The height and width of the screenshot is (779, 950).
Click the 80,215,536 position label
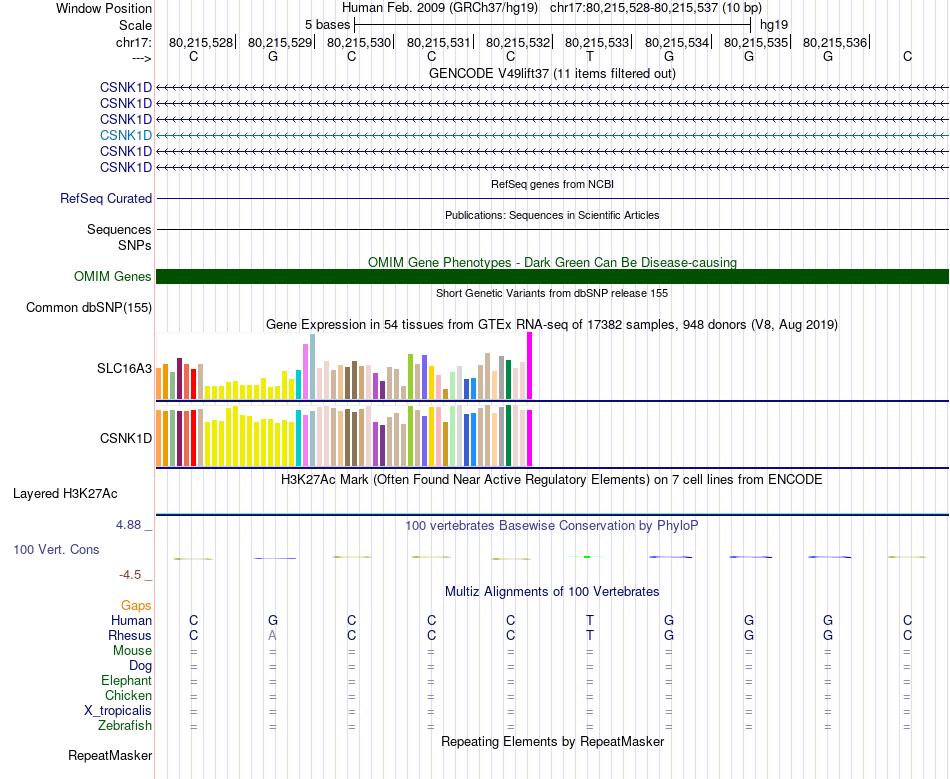coord(835,42)
